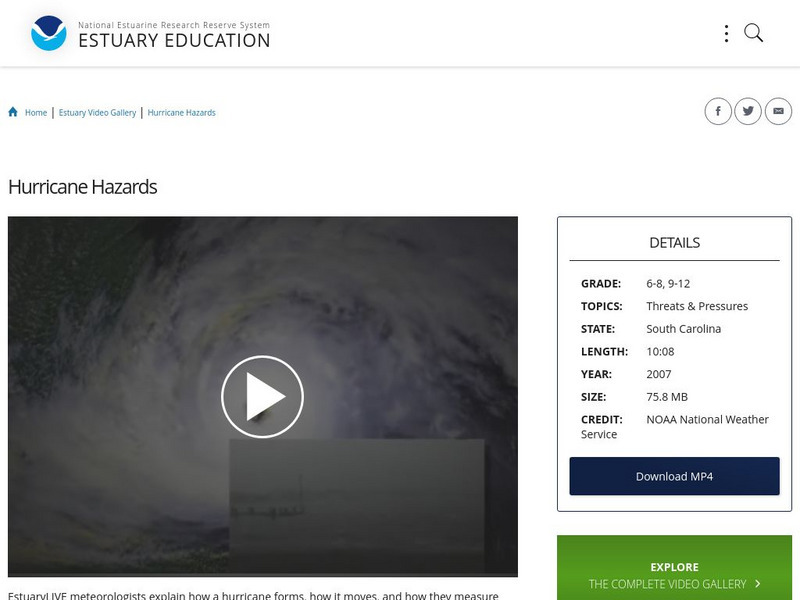The height and width of the screenshot is (600, 800).
Task: Click the Home breadcrumb text
Action: click(35, 112)
